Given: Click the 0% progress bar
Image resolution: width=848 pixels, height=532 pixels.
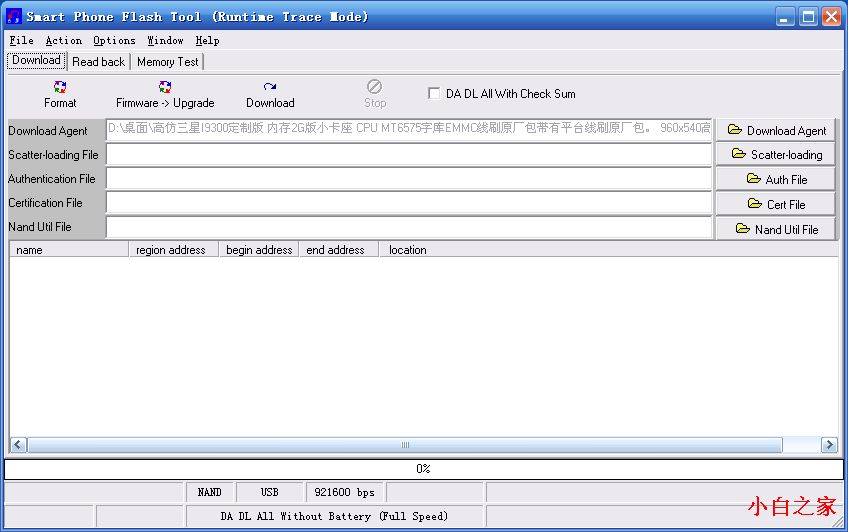Looking at the screenshot, I should pyautogui.click(x=423, y=469).
